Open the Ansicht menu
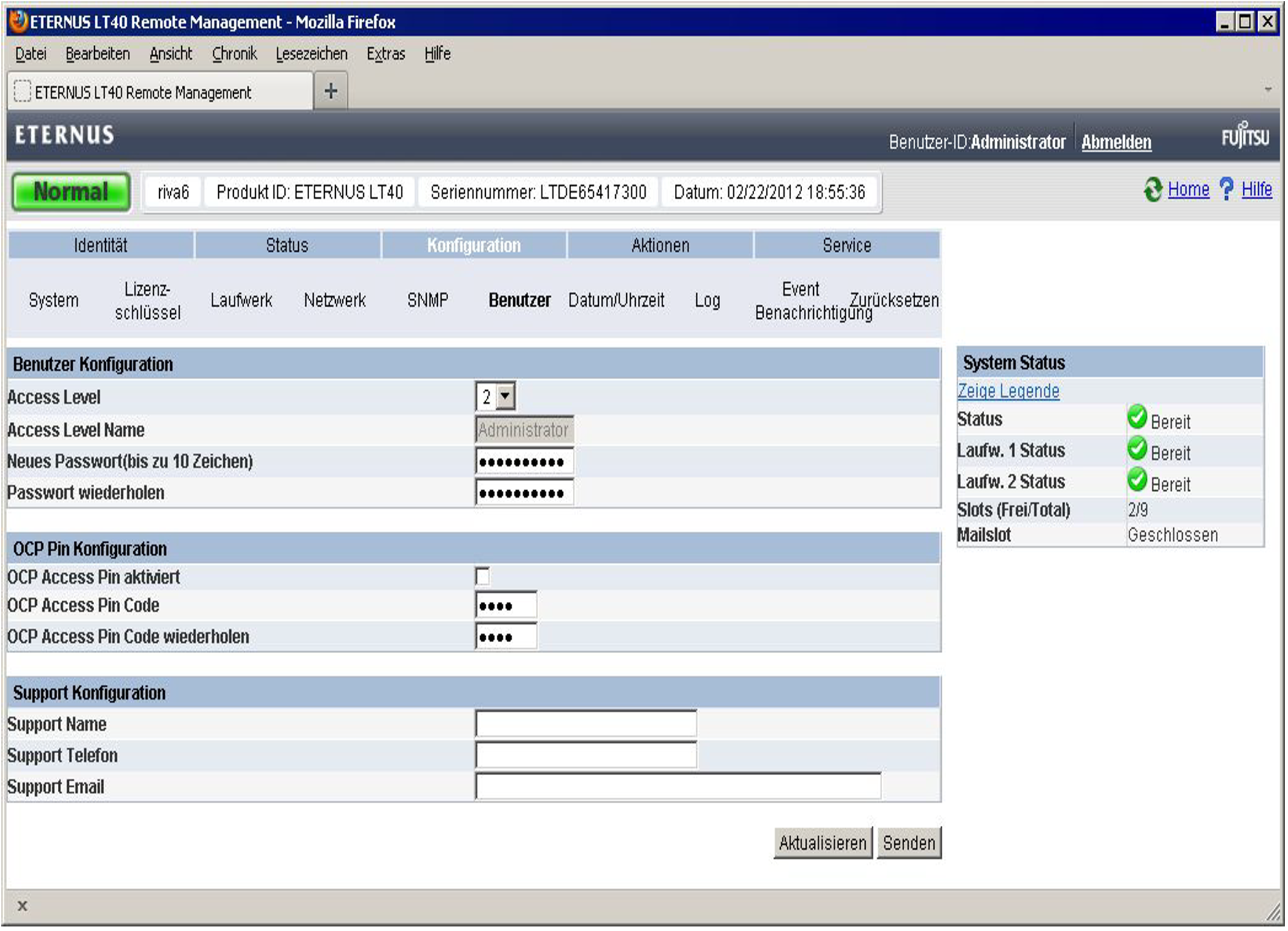Viewport: 1288px width, 931px height. 171,54
